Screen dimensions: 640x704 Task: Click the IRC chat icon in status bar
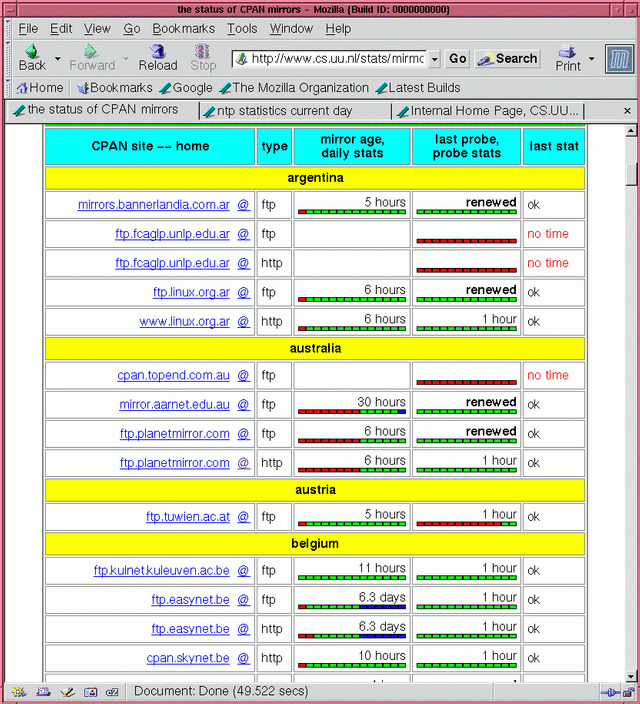tap(112, 691)
